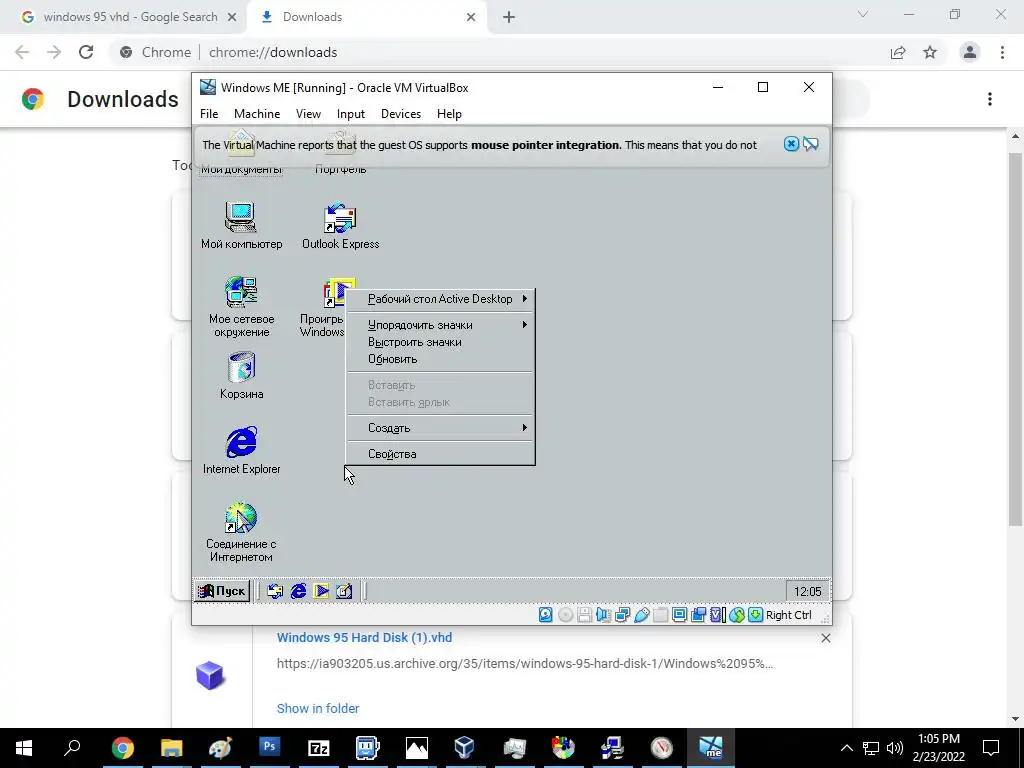Click Show in folder link
This screenshot has height=768, width=1024.
point(318,708)
